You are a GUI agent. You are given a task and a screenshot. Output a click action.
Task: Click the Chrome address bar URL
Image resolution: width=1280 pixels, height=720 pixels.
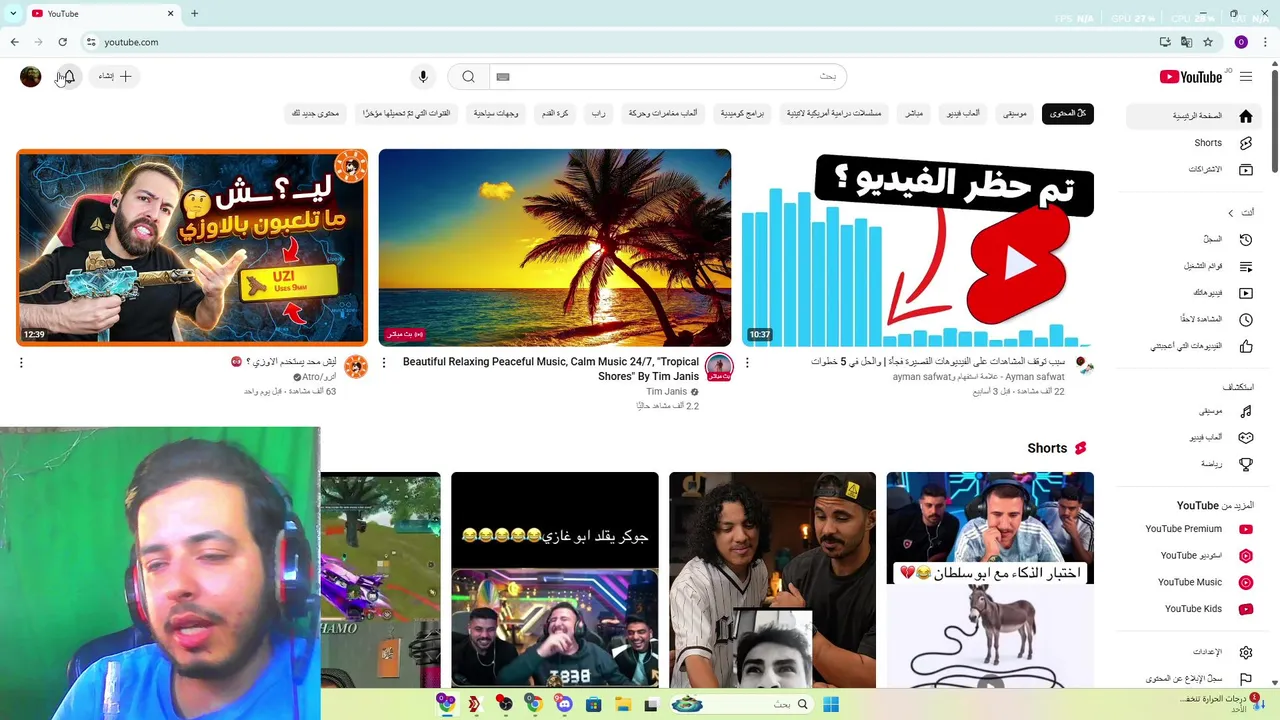[x=131, y=42]
